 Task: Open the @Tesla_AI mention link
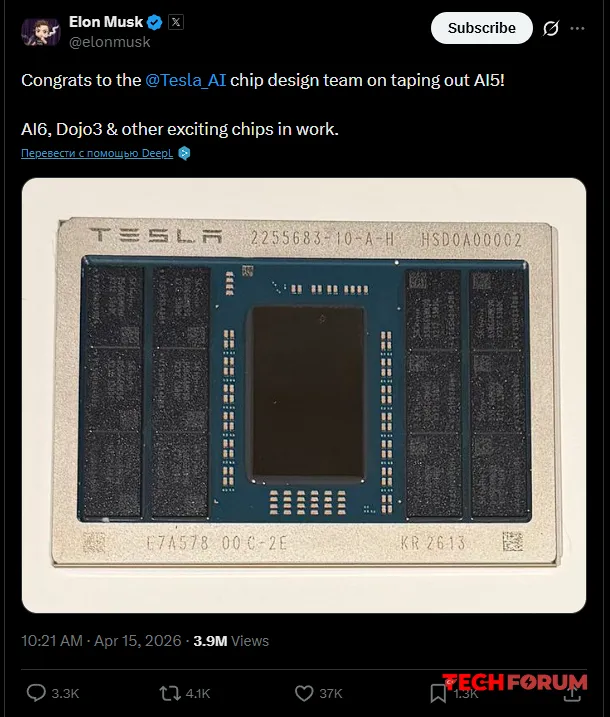click(x=186, y=81)
